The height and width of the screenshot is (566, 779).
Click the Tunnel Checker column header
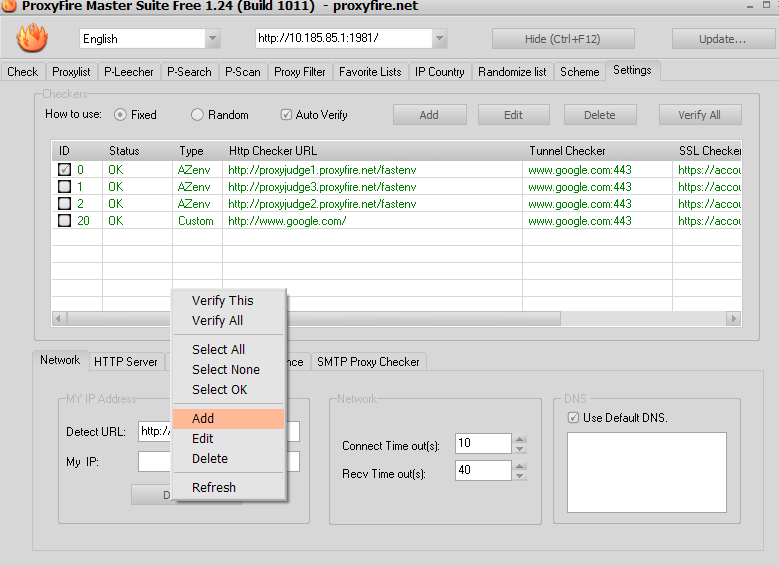coord(598,151)
